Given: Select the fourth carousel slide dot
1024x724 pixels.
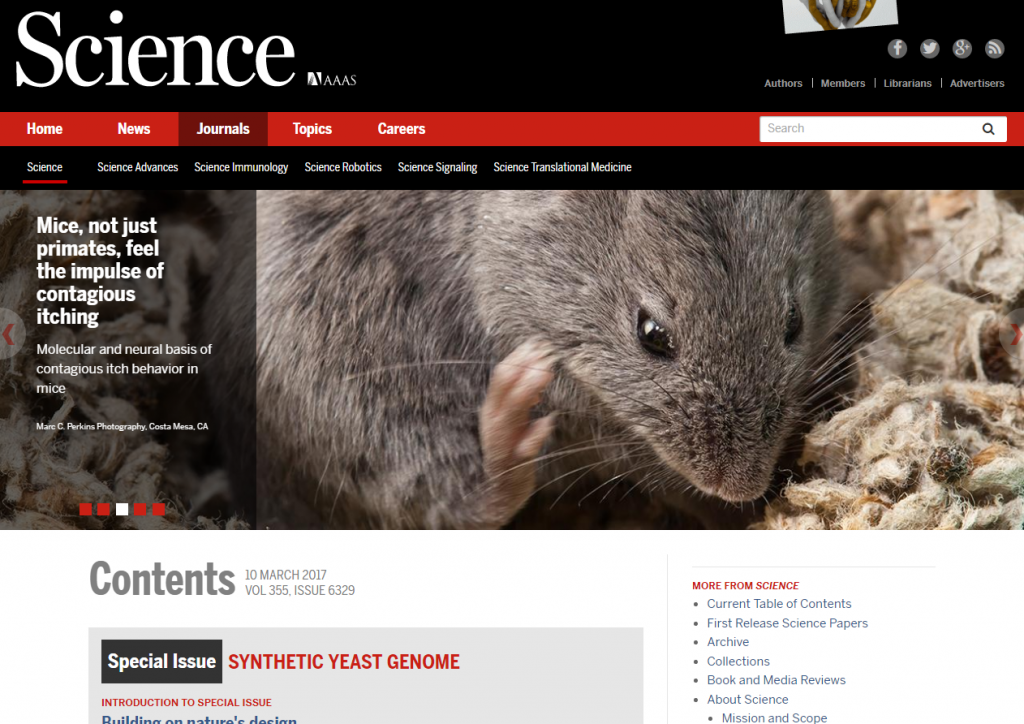Looking at the screenshot, I should (x=140, y=509).
